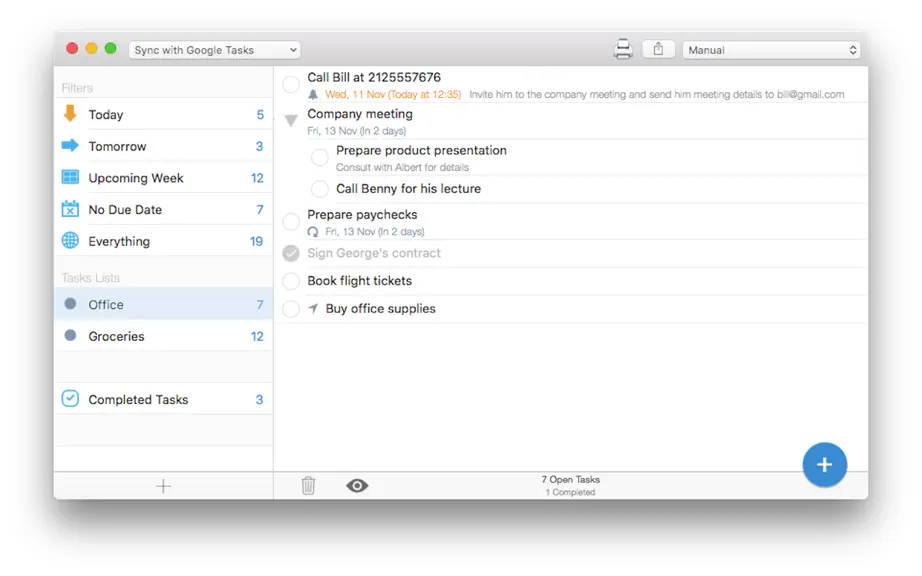Click the repeat icon under Prepare paychecks

click(313, 232)
